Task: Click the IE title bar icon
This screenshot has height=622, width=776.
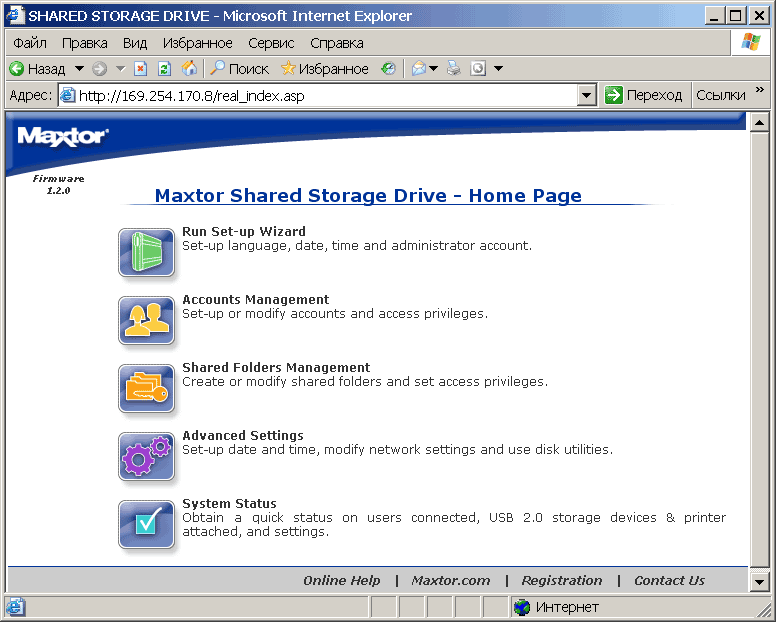Action: pyautogui.click(x=15, y=15)
